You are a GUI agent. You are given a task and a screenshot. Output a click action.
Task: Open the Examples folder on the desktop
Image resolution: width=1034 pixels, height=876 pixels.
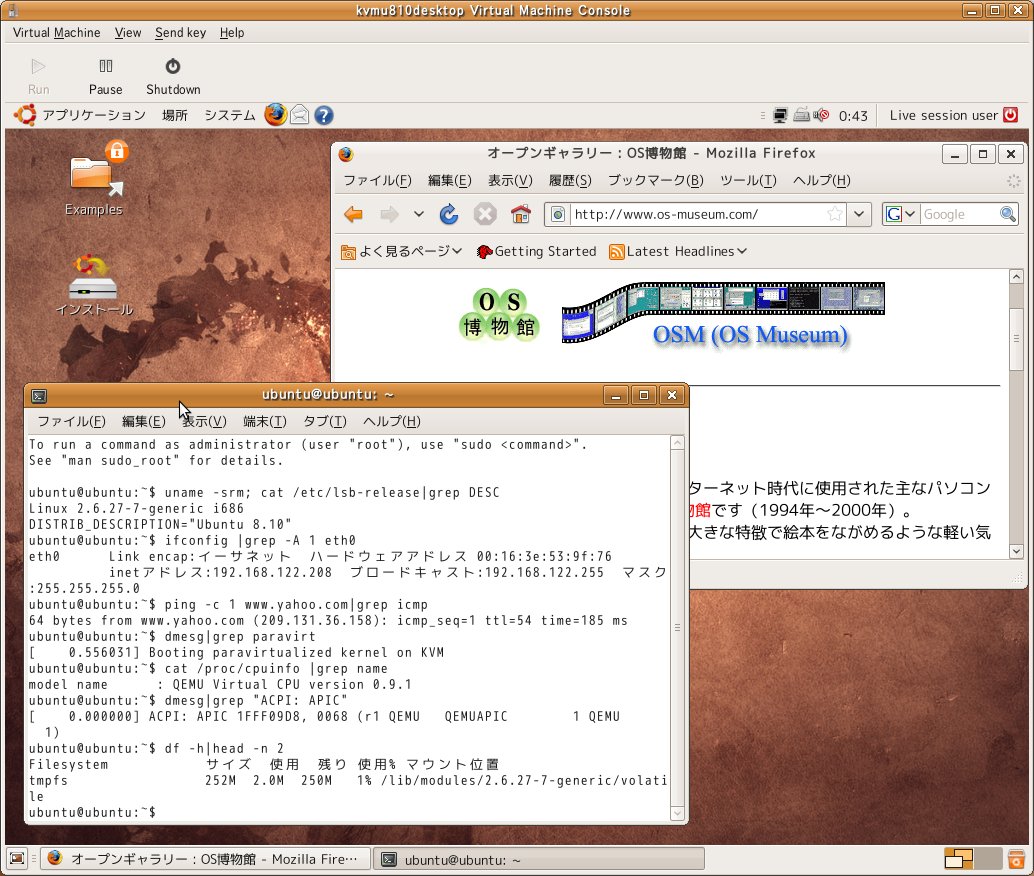[x=94, y=179]
